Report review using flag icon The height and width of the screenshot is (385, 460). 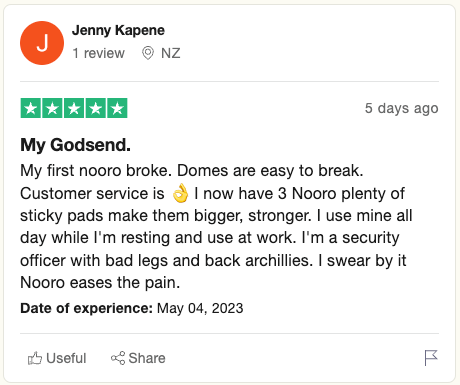tap(431, 358)
